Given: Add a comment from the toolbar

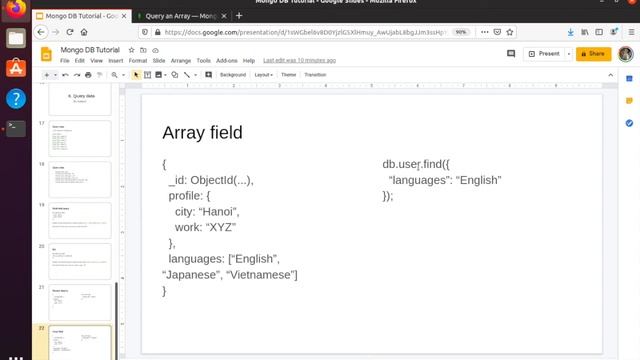Looking at the screenshot, I should point(209,75).
